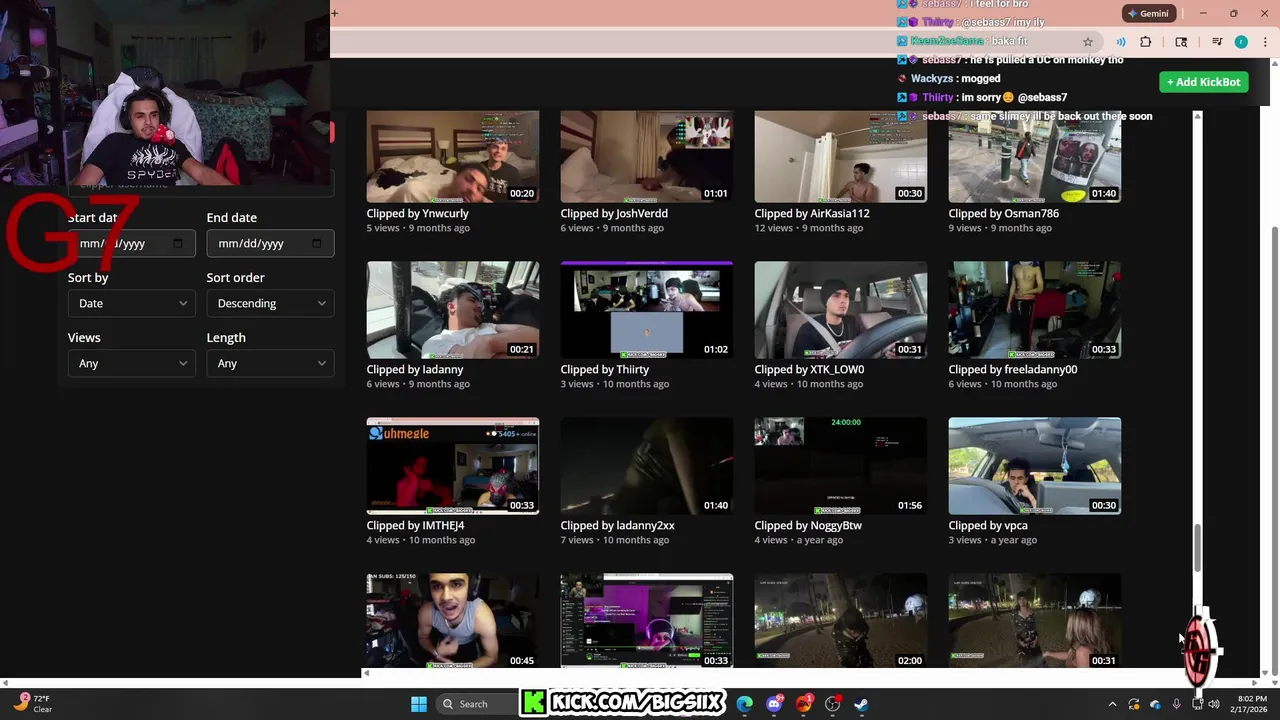Click the Gemini button in title bar

(x=1147, y=13)
